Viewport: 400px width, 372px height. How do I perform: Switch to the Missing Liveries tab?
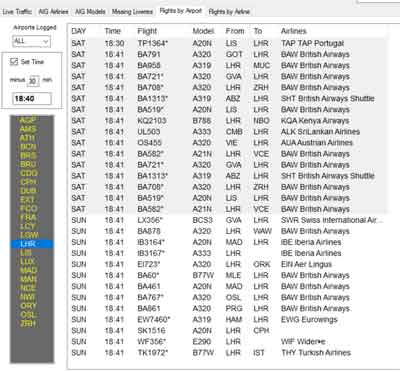pos(132,12)
